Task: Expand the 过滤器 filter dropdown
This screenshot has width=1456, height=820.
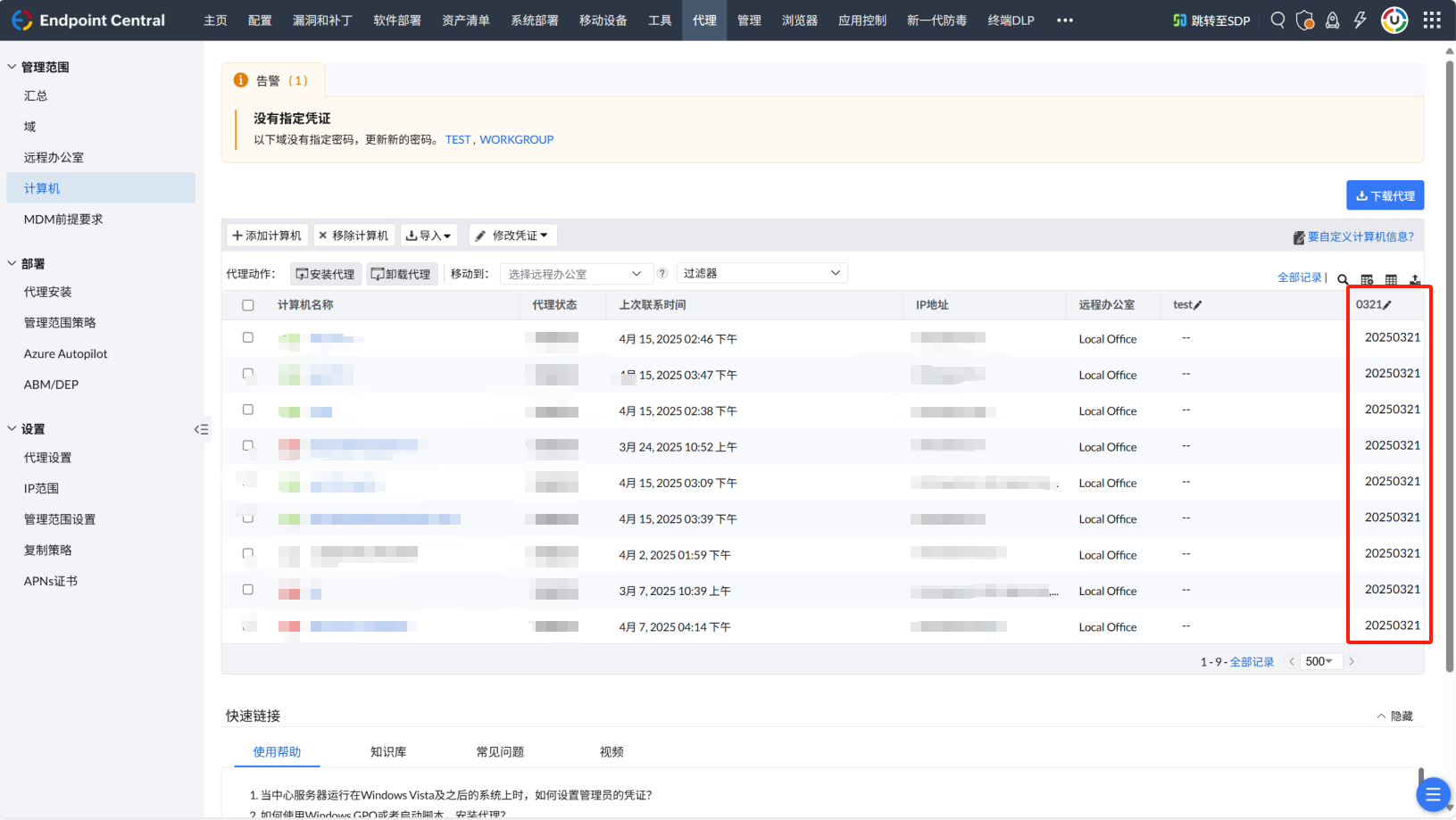Action: (x=761, y=273)
